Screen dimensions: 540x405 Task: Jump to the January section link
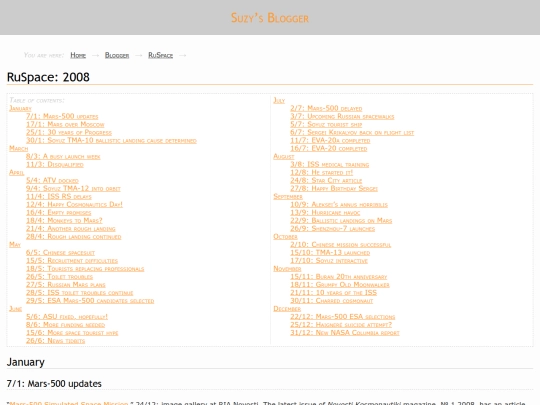(20, 108)
